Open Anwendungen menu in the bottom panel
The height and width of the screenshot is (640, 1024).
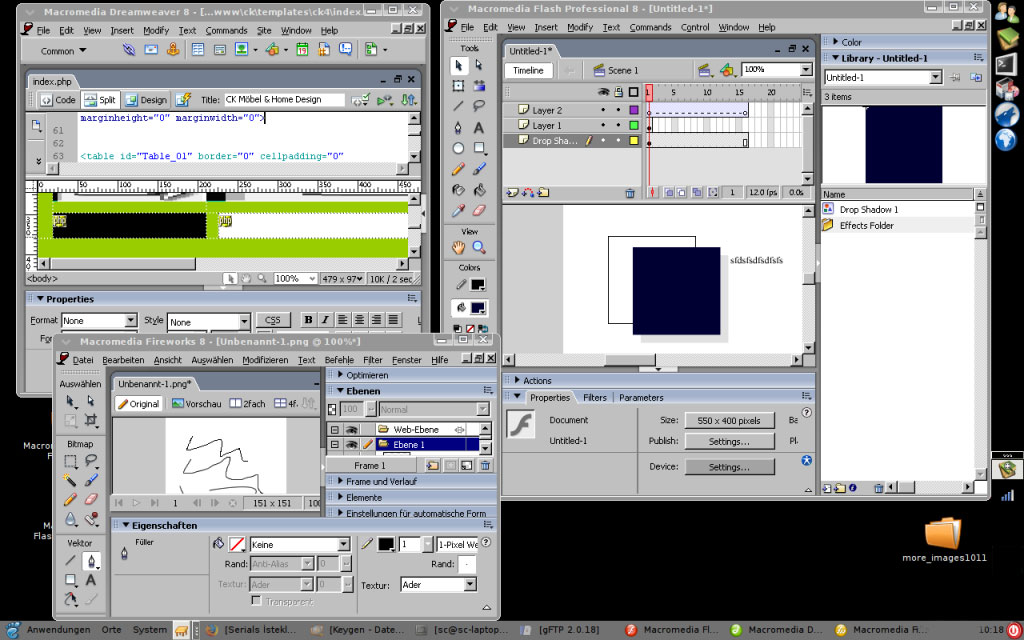(x=57, y=630)
